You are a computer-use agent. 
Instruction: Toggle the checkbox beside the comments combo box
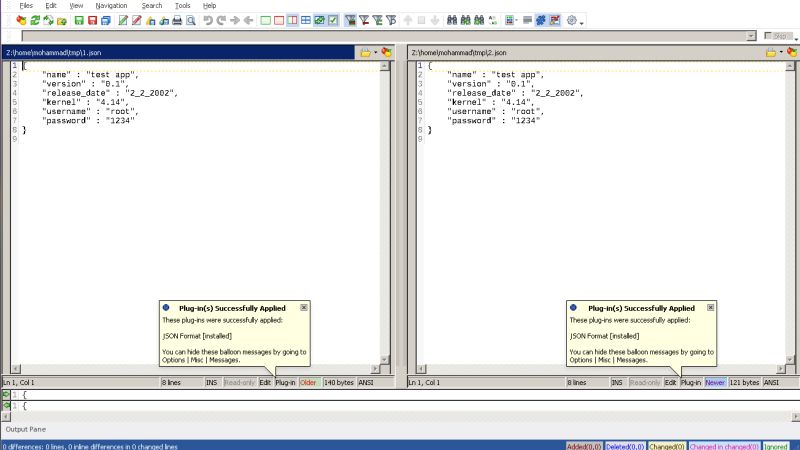pyautogui.click(x=768, y=36)
